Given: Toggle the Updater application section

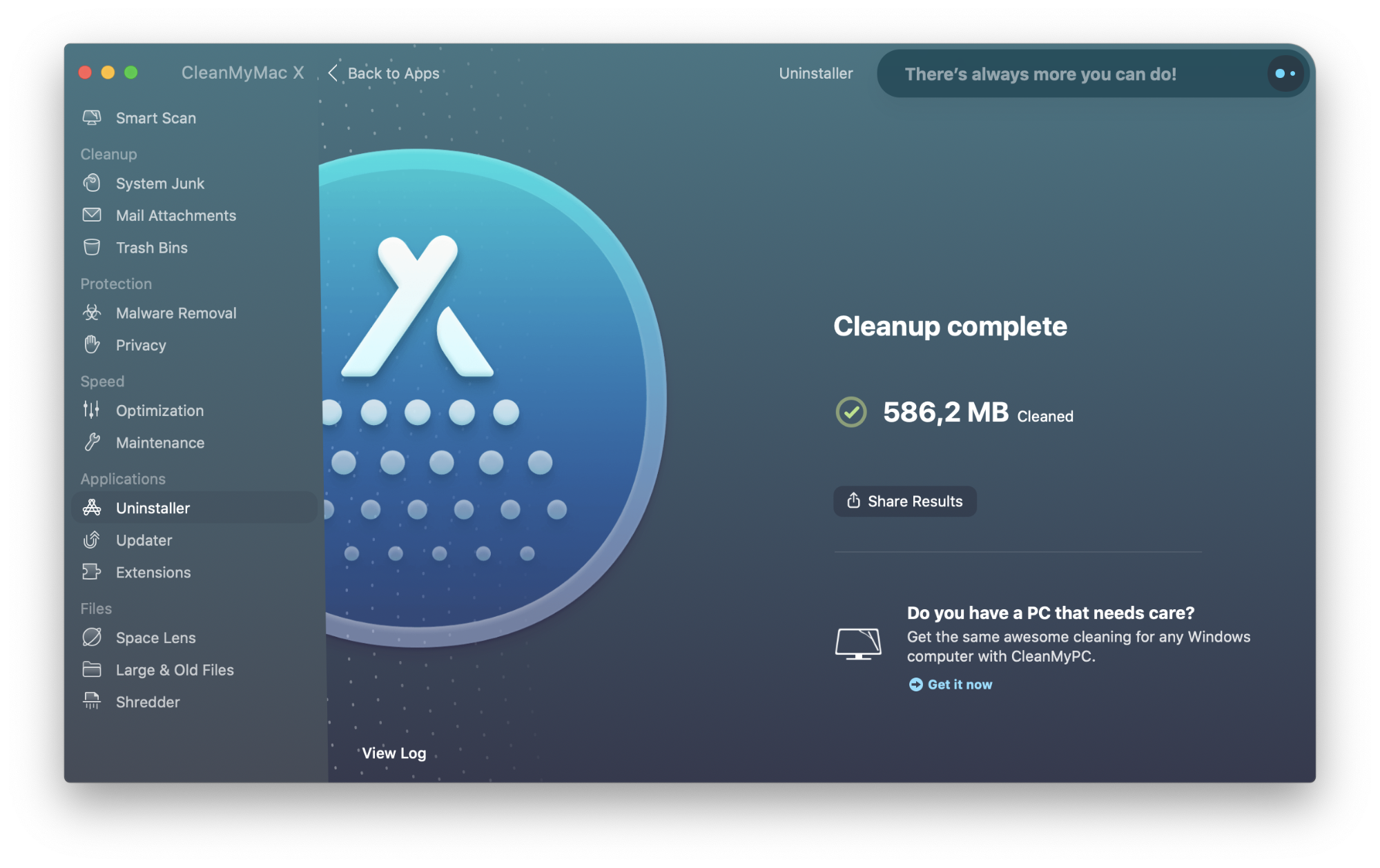Looking at the screenshot, I should pyautogui.click(x=144, y=539).
